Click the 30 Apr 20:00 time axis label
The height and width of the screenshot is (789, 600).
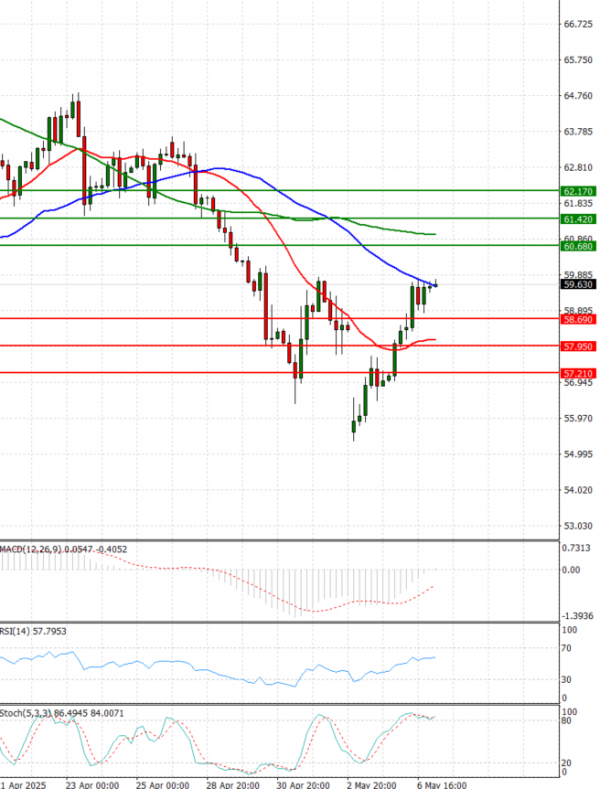[x=303, y=784]
